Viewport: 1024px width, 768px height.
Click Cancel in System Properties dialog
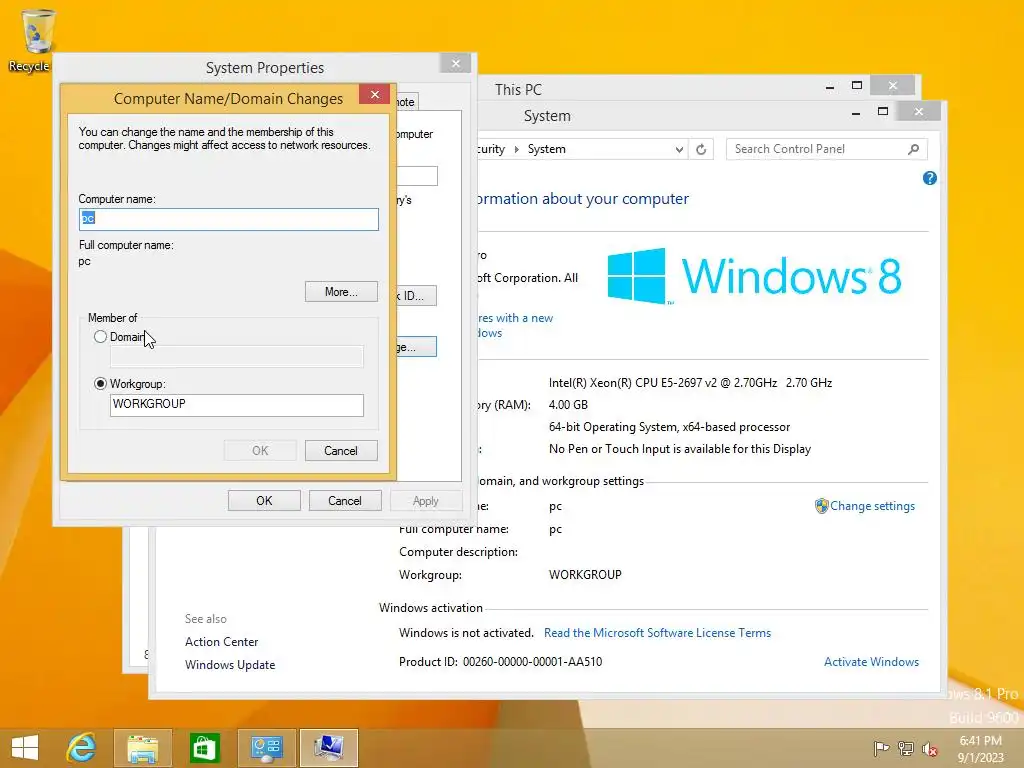click(x=345, y=501)
